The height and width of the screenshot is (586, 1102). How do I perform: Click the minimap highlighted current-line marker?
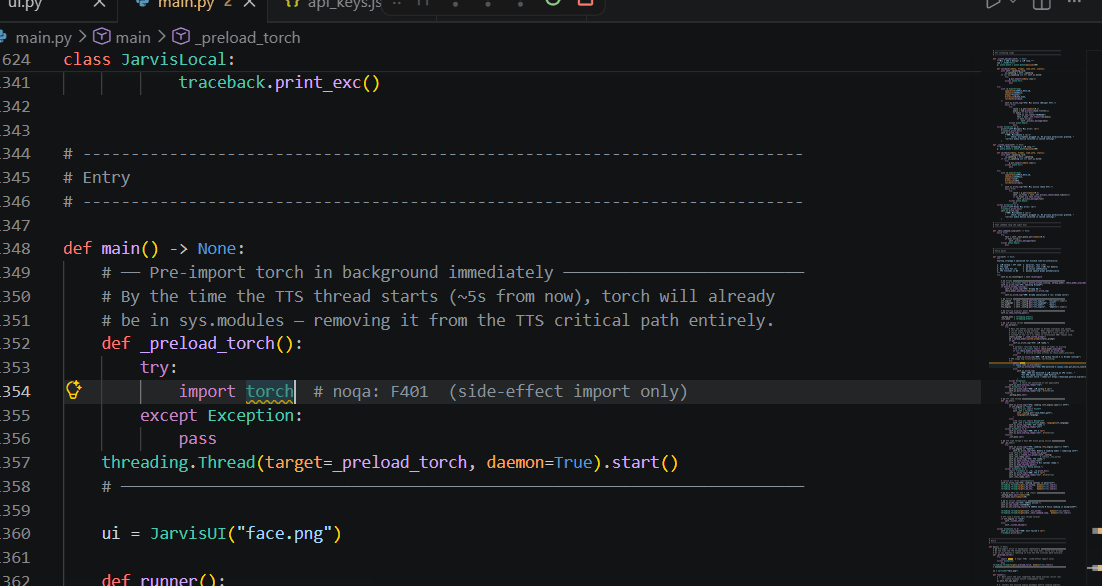click(1037, 363)
